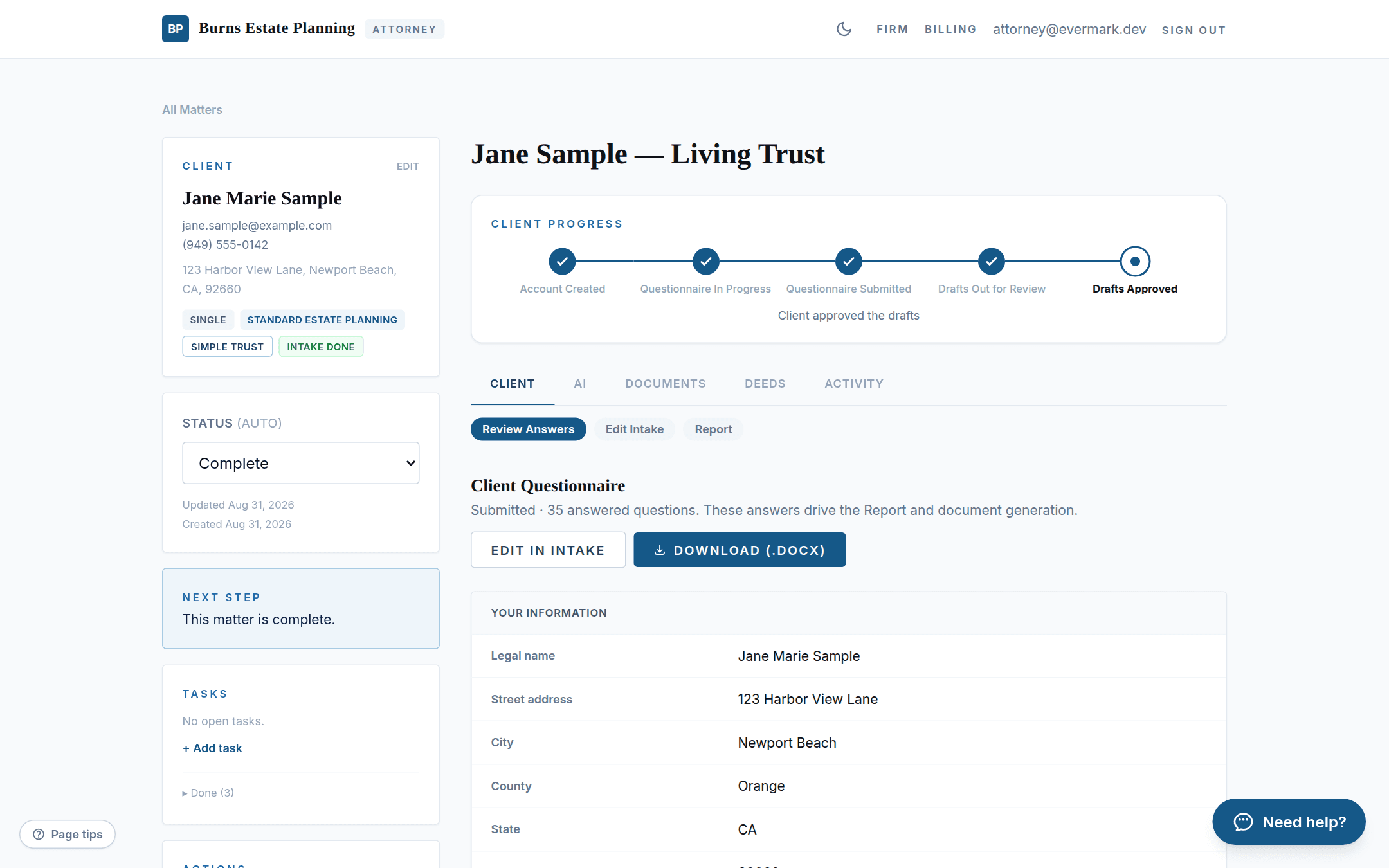Click the question mark icon in Page tips

click(x=39, y=834)
